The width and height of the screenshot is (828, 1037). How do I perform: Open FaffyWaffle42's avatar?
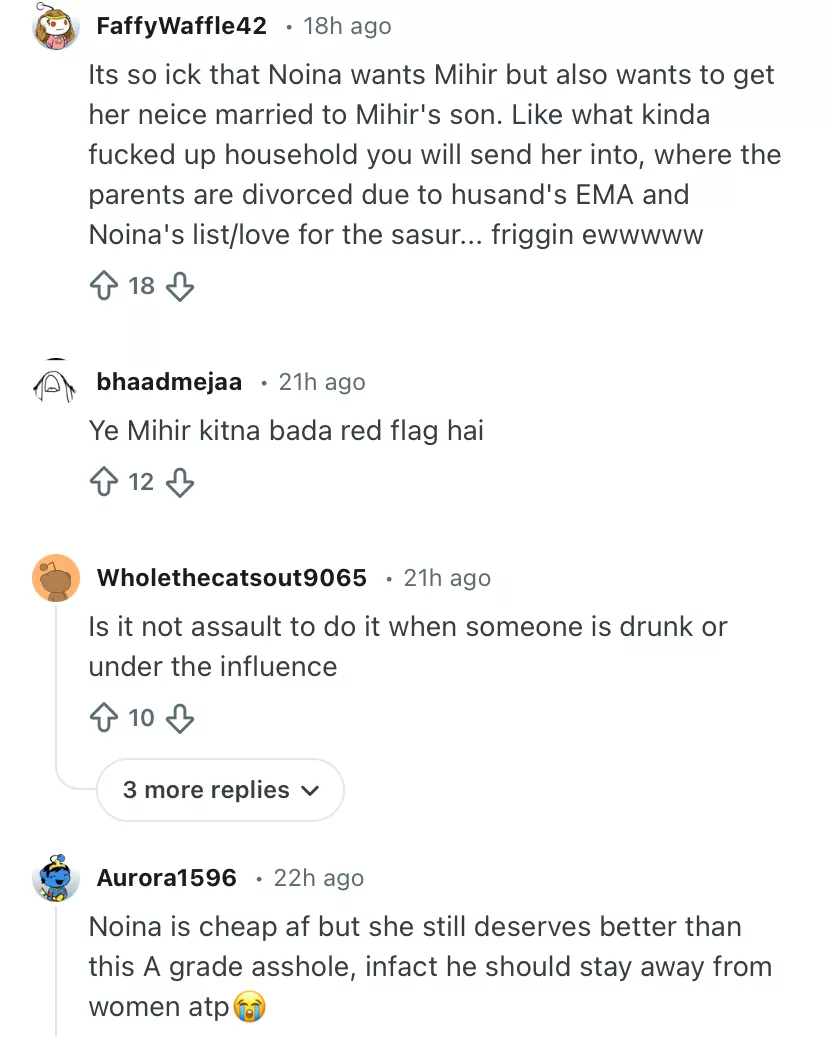click(x=56, y=27)
